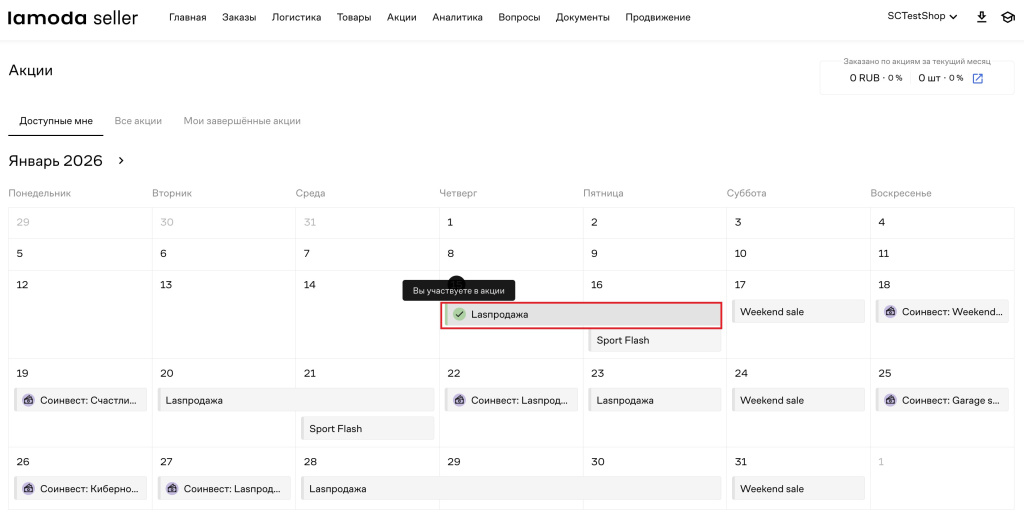Click co-invest icon on January 18 event
Viewport: 1024px width, 526px height.
(890, 312)
